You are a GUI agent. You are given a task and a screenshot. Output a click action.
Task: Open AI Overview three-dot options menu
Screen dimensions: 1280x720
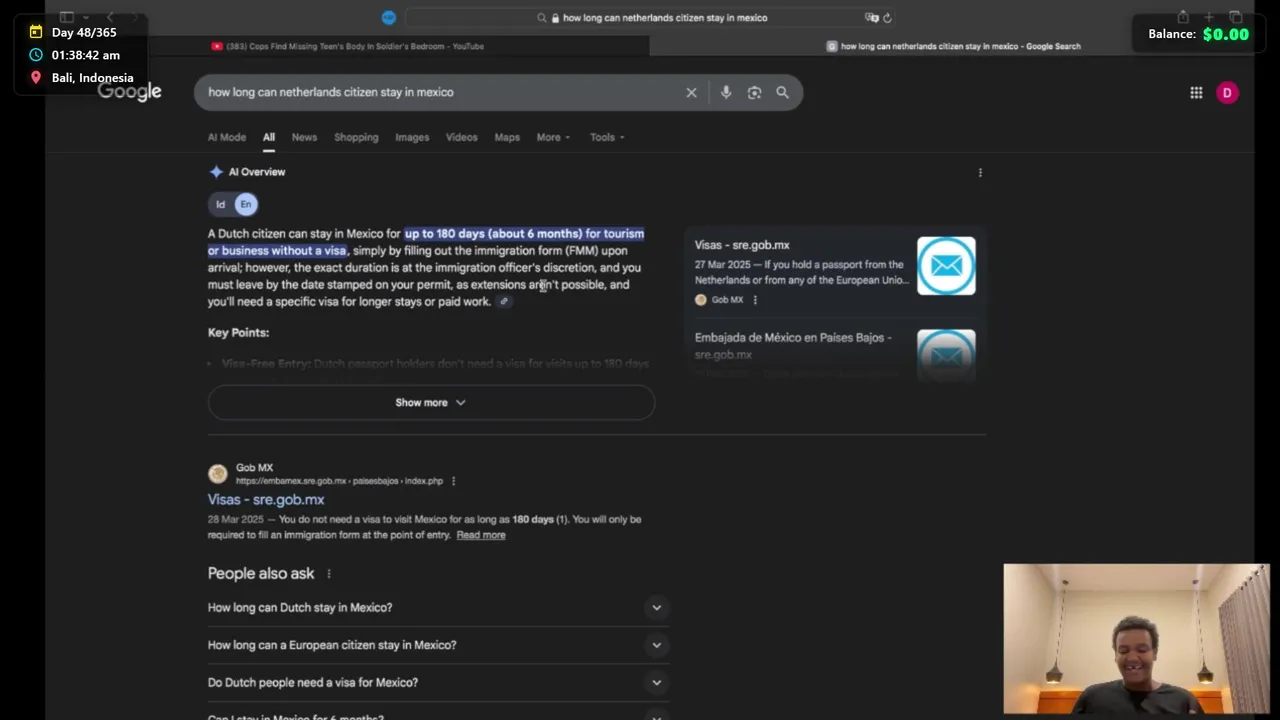[980, 172]
